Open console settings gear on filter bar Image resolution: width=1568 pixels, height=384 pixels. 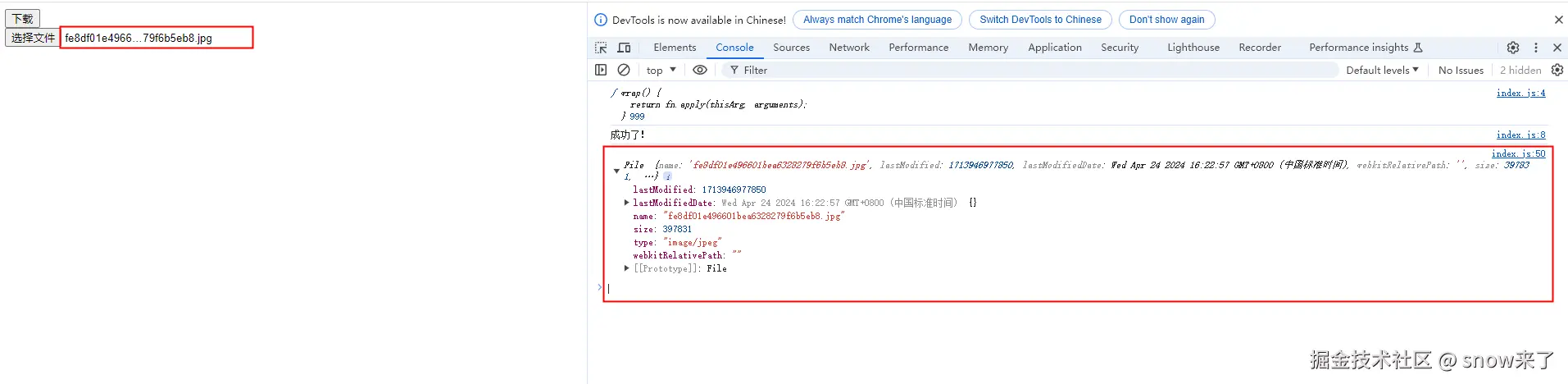coord(1557,70)
